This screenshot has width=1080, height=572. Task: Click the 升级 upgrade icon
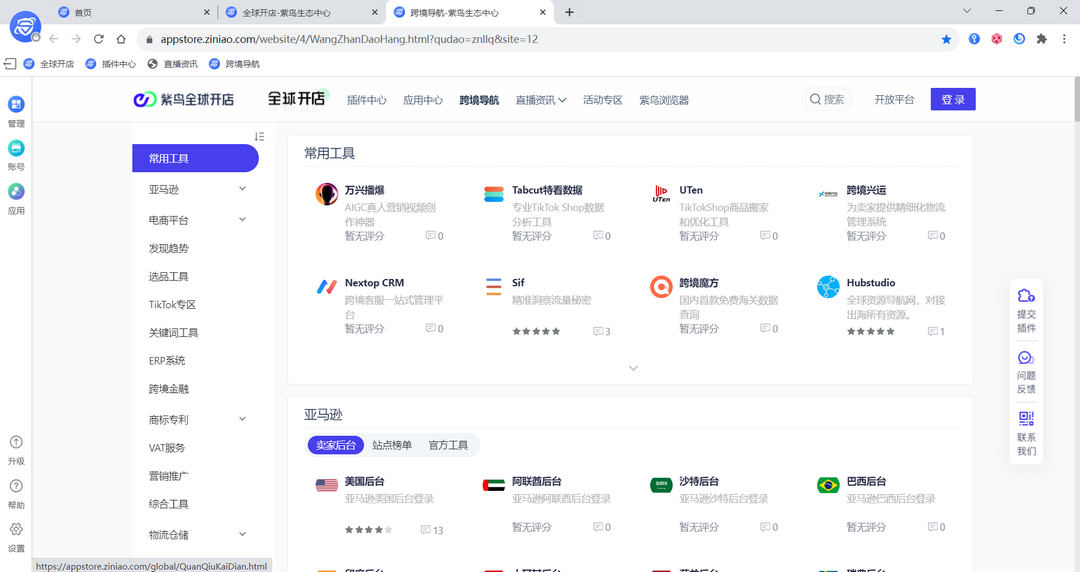click(16, 442)
